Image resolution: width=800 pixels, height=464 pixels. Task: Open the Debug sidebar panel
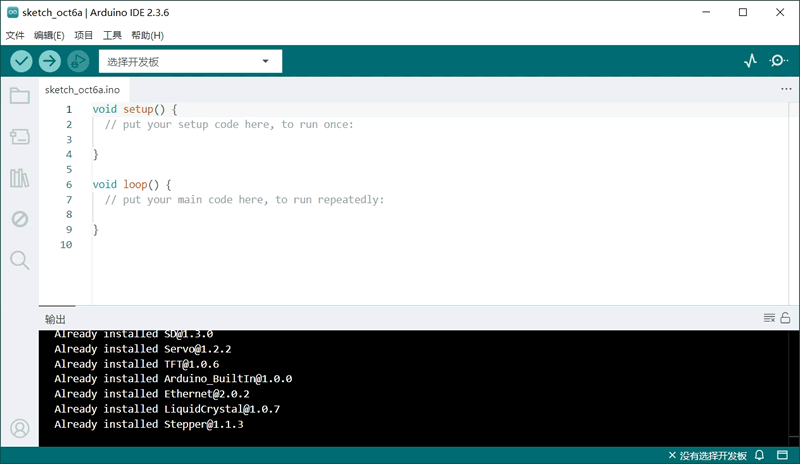[20, 219]
